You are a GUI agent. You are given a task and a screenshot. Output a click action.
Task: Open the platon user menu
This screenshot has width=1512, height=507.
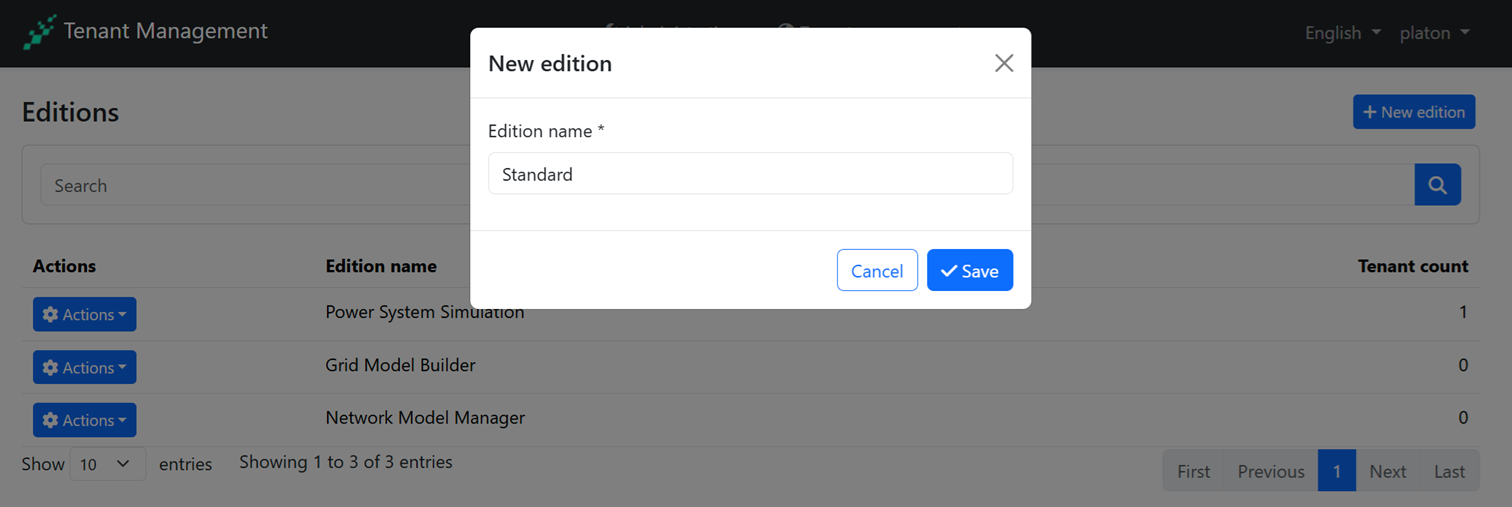click(1434, 33)
